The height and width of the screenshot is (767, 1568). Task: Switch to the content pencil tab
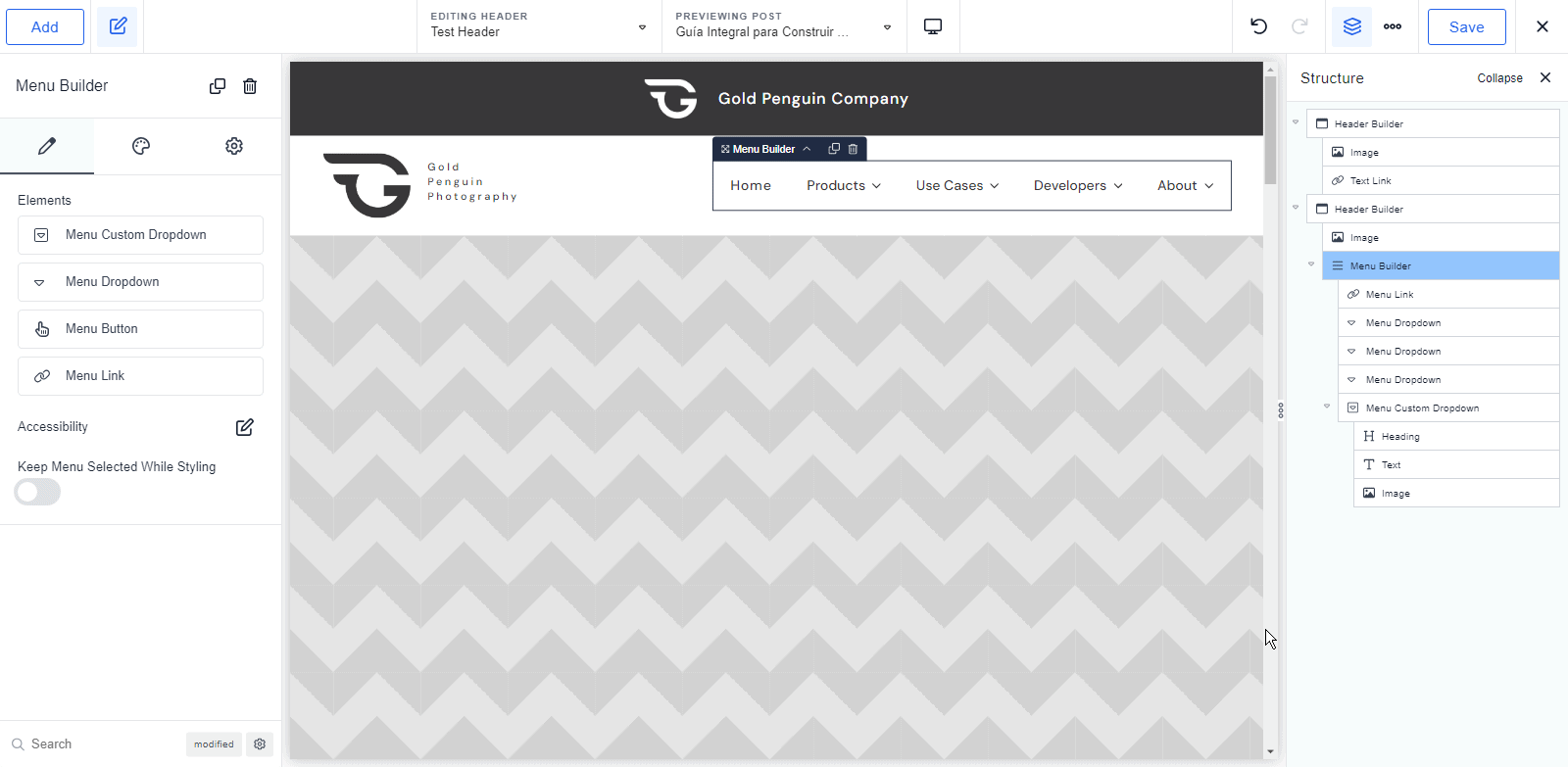[47, 146]
